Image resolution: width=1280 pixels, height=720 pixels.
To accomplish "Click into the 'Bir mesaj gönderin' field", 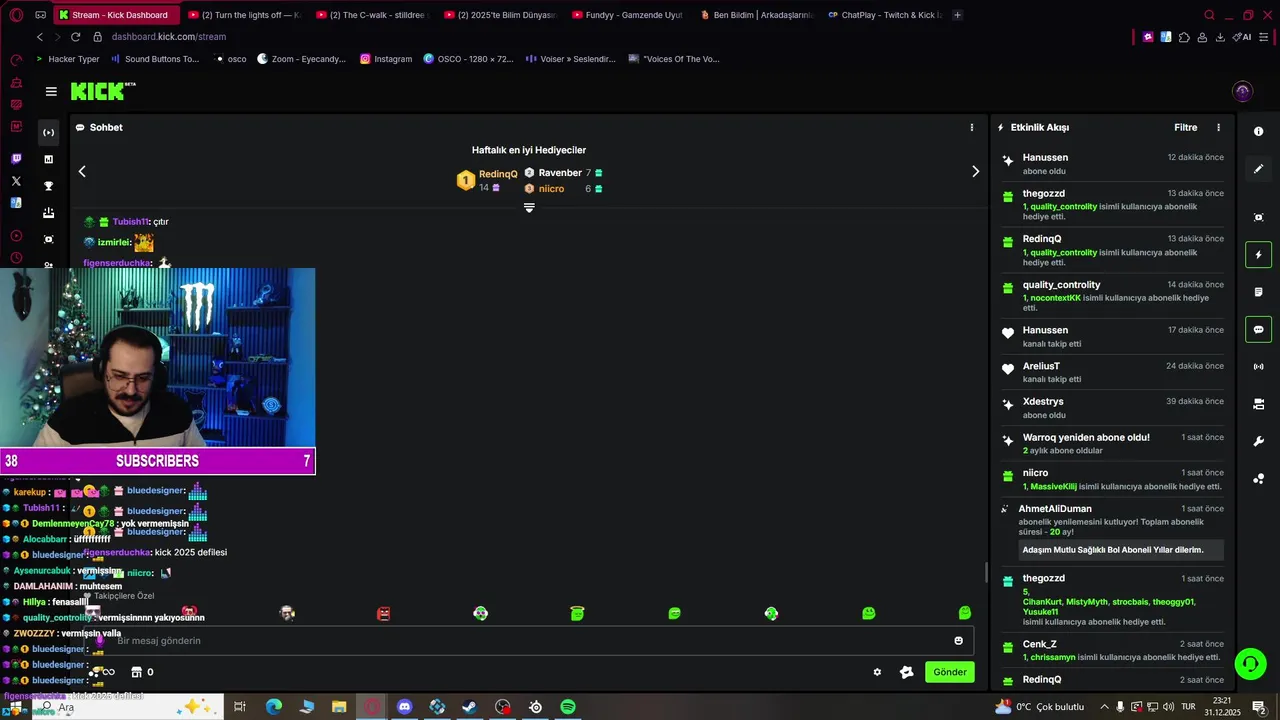I will pyautogui.click(x=530, y=640).
